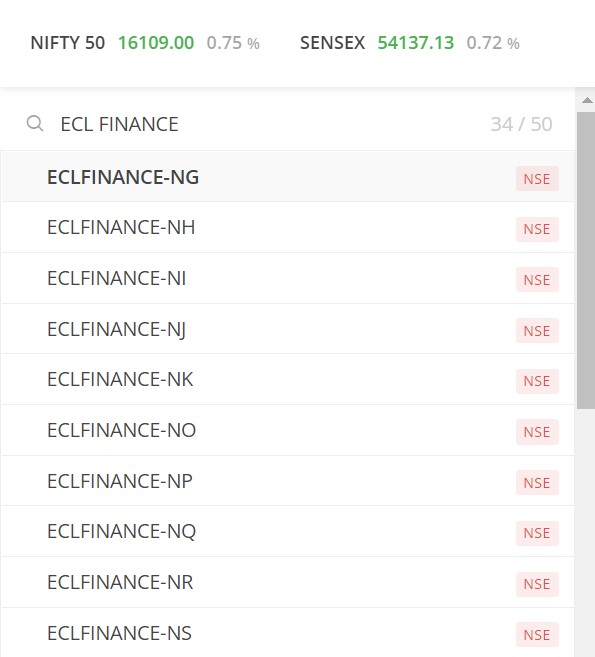Image resolution: width=595 pixels, height=657 pixels.
Task: Click the SENSEX value 54137.13
Action: click(x=416, y=43)
